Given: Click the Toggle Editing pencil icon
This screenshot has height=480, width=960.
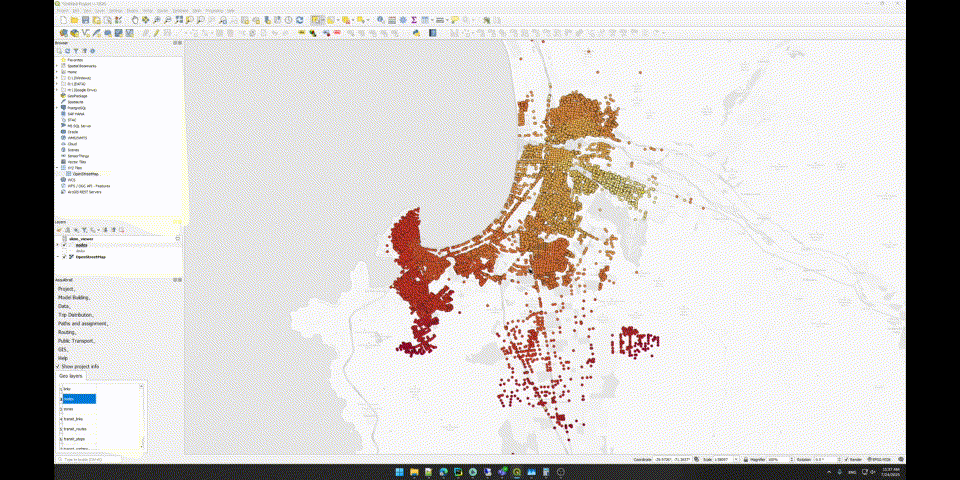Looking at the screenshot, I should click(x=156, y=32).
